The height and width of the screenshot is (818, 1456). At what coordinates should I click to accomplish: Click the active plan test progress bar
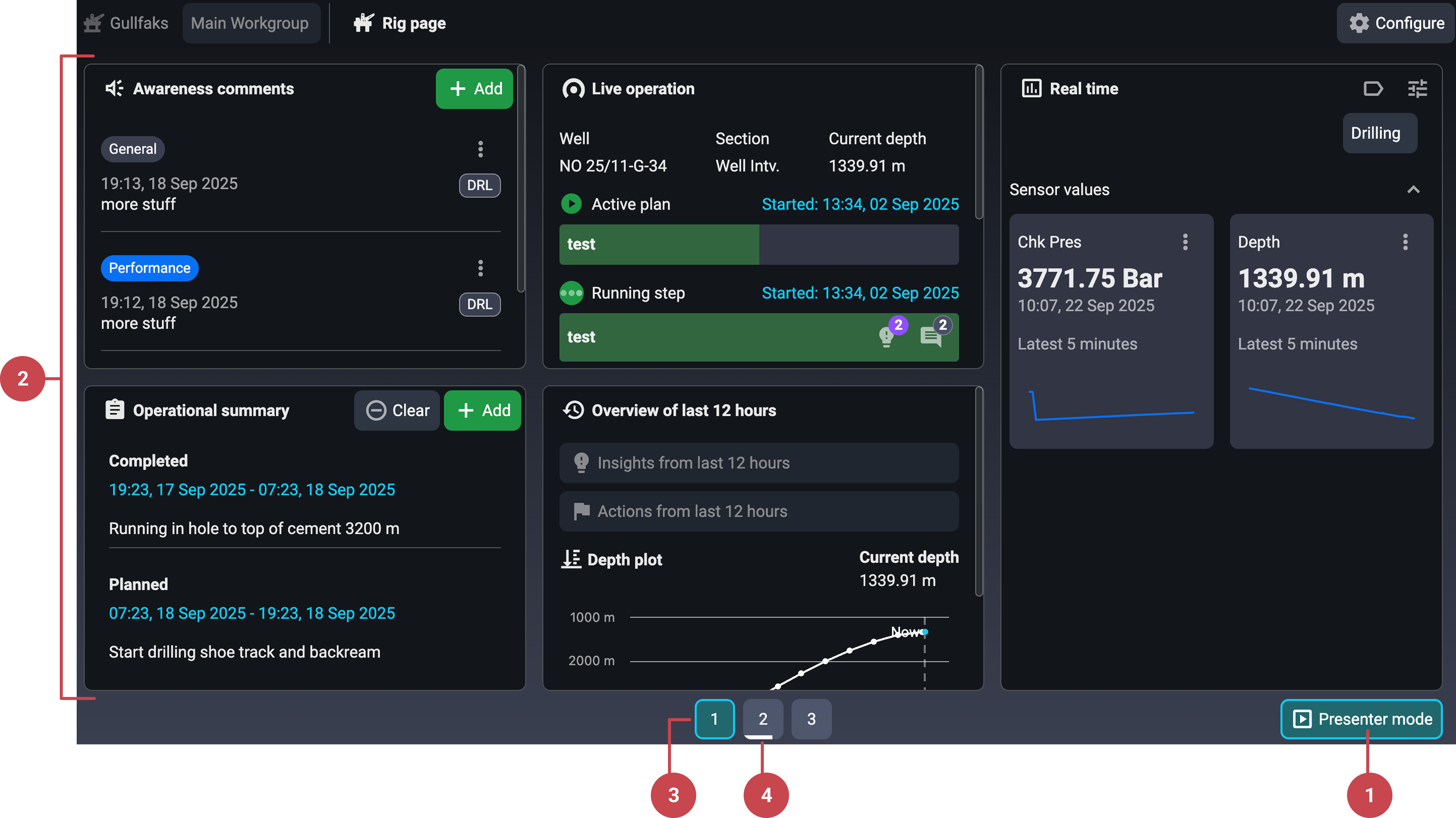pos(759,245)
